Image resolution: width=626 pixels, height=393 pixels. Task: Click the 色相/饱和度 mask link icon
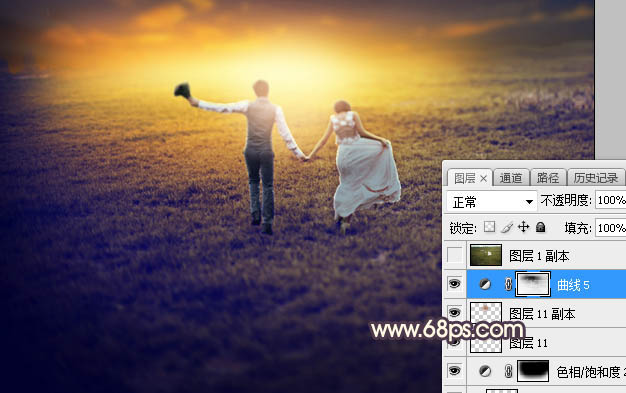(508, 371)
